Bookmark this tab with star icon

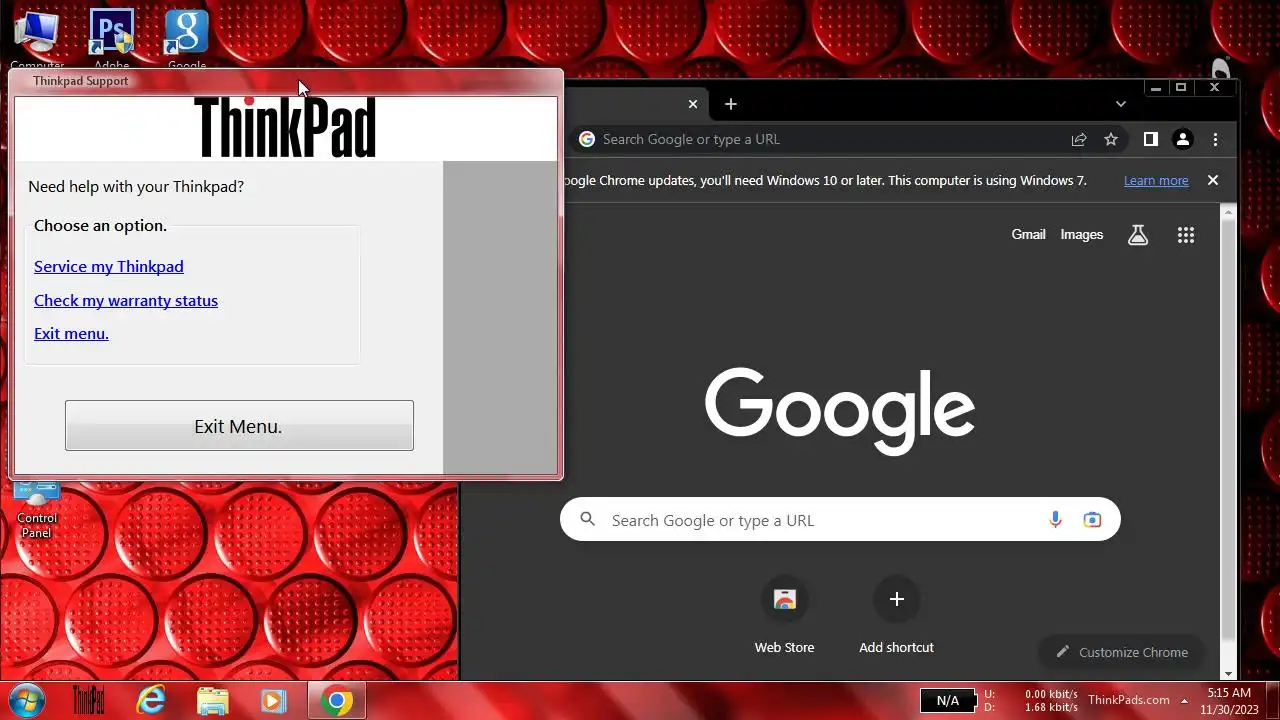[1111, 140]
